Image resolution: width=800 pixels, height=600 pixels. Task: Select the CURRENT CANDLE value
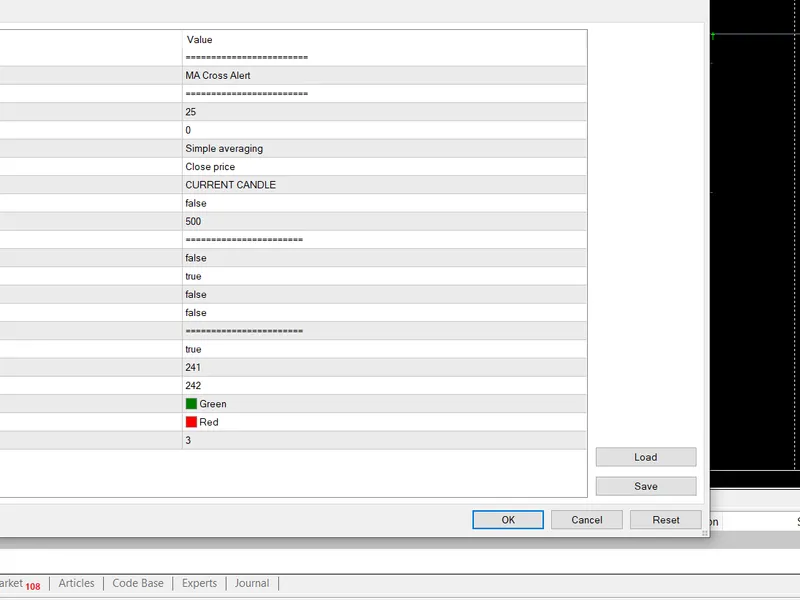[384, 185]
